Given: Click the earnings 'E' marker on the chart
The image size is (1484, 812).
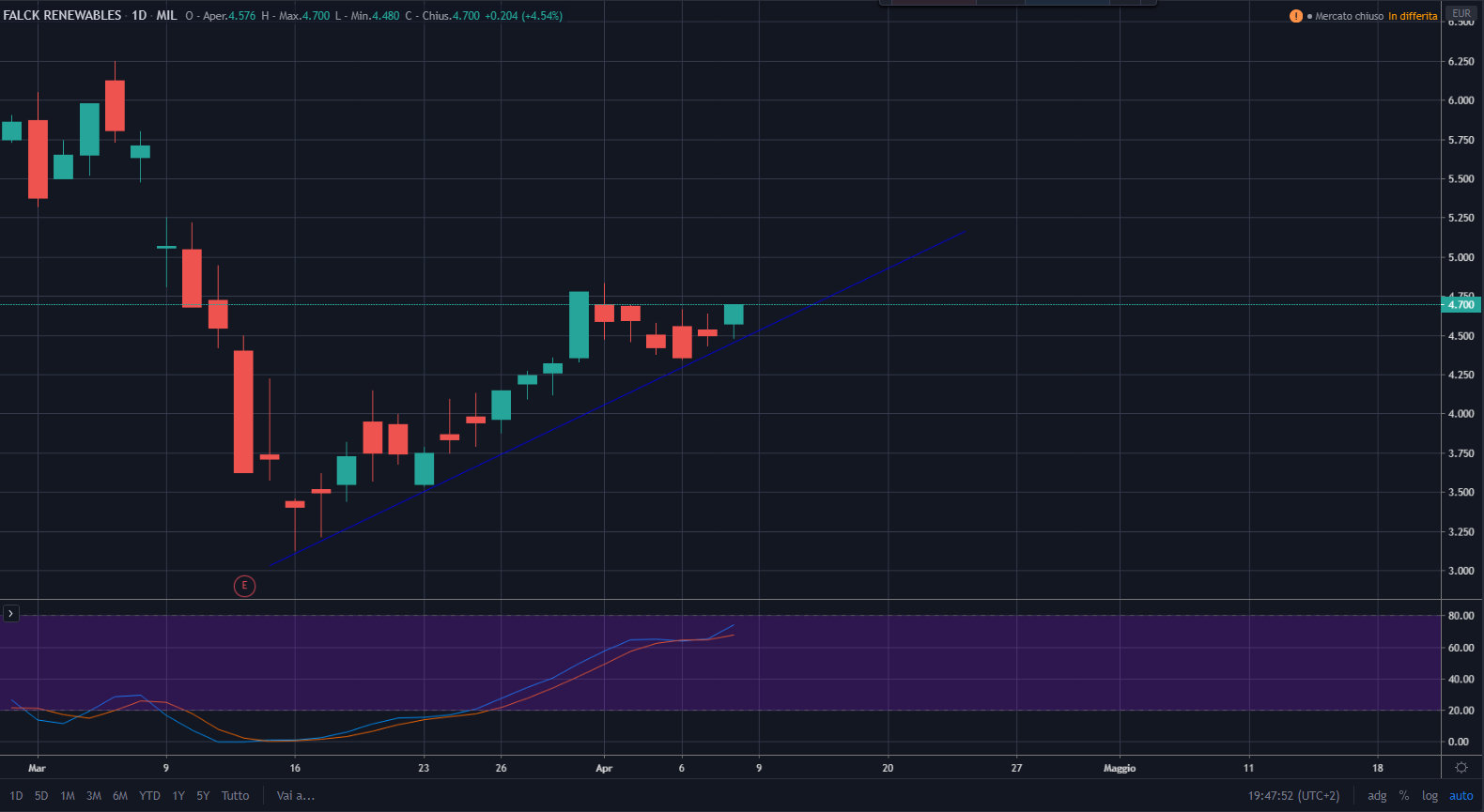Looking at the screenshot, I should pos(244,586).
